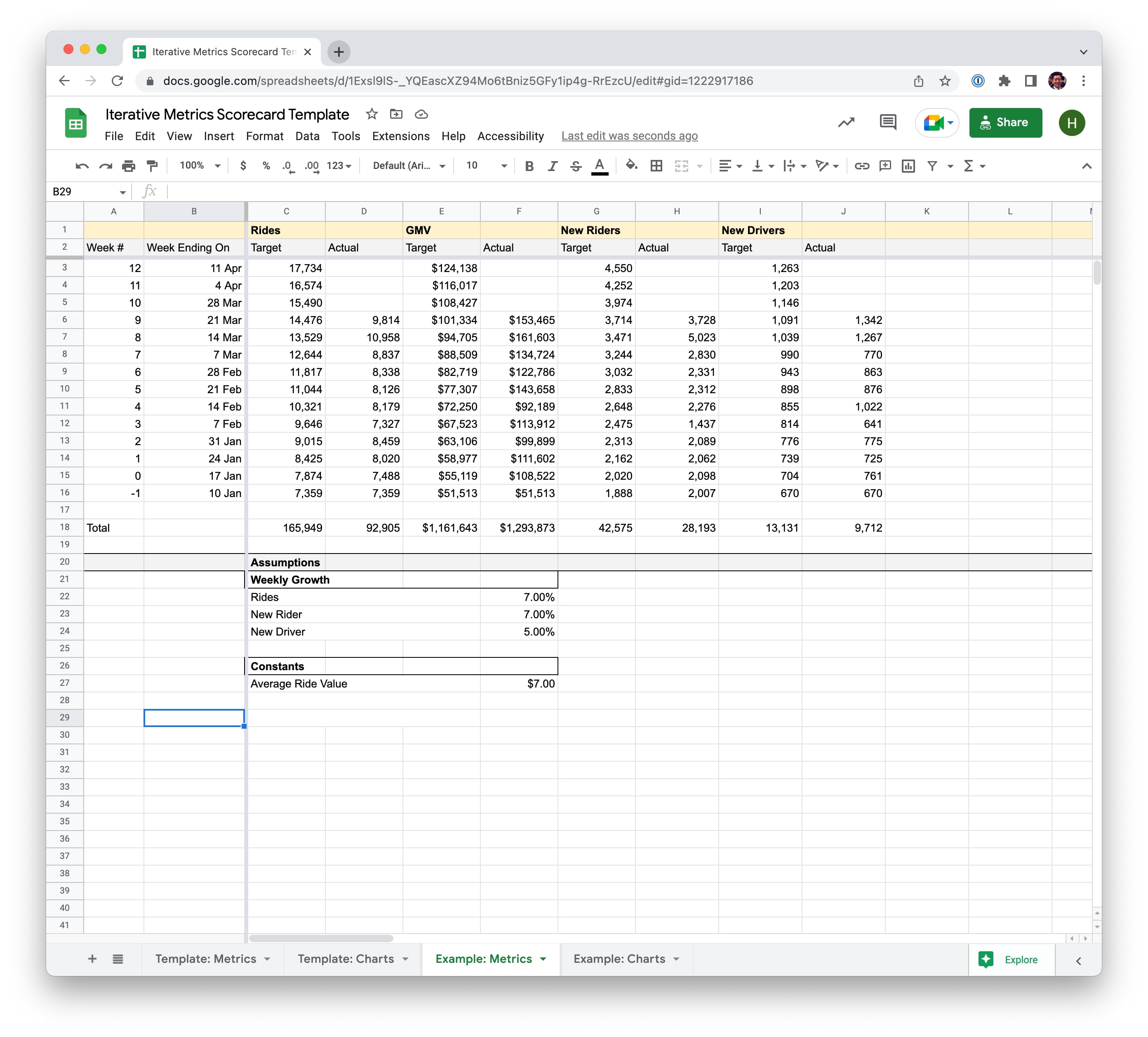Open the Extensions menu
Viewport: 1148px width, 1037px height.
400,136
